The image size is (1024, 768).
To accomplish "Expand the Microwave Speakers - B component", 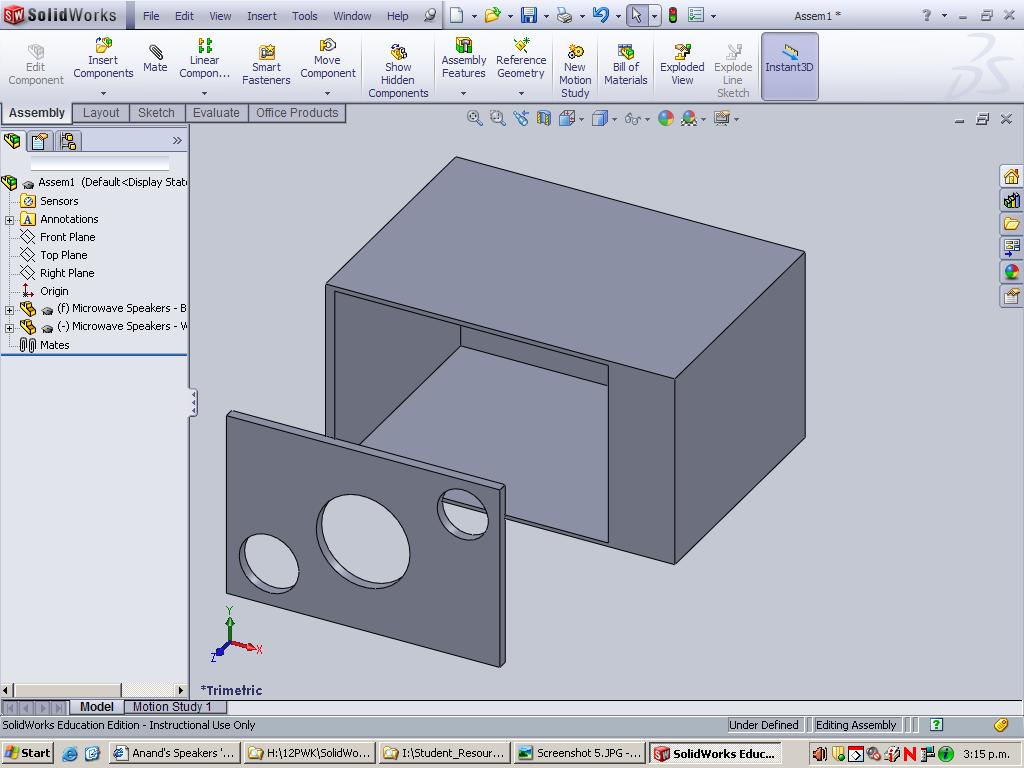I will [x=9, y=311].
